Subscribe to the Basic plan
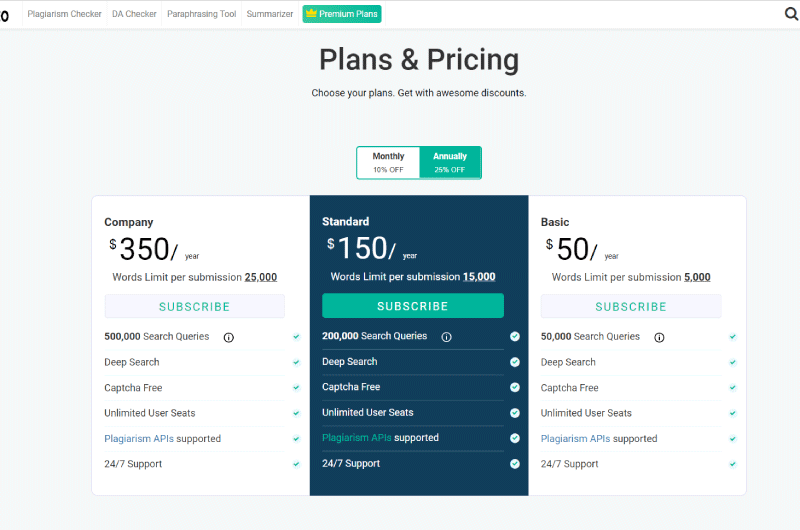Image resolution: width=800 pixels, height=530 pixels. [x=631, y=307]
